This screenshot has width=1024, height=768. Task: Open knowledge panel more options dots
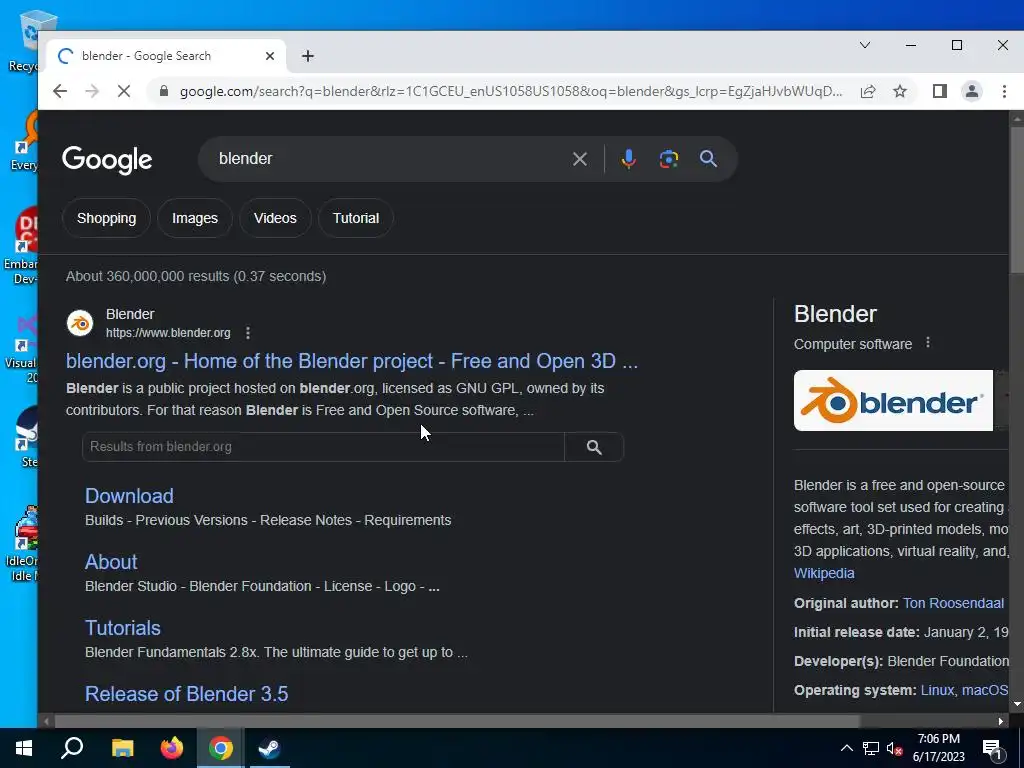pyautogui.click(x=928, y=343)
